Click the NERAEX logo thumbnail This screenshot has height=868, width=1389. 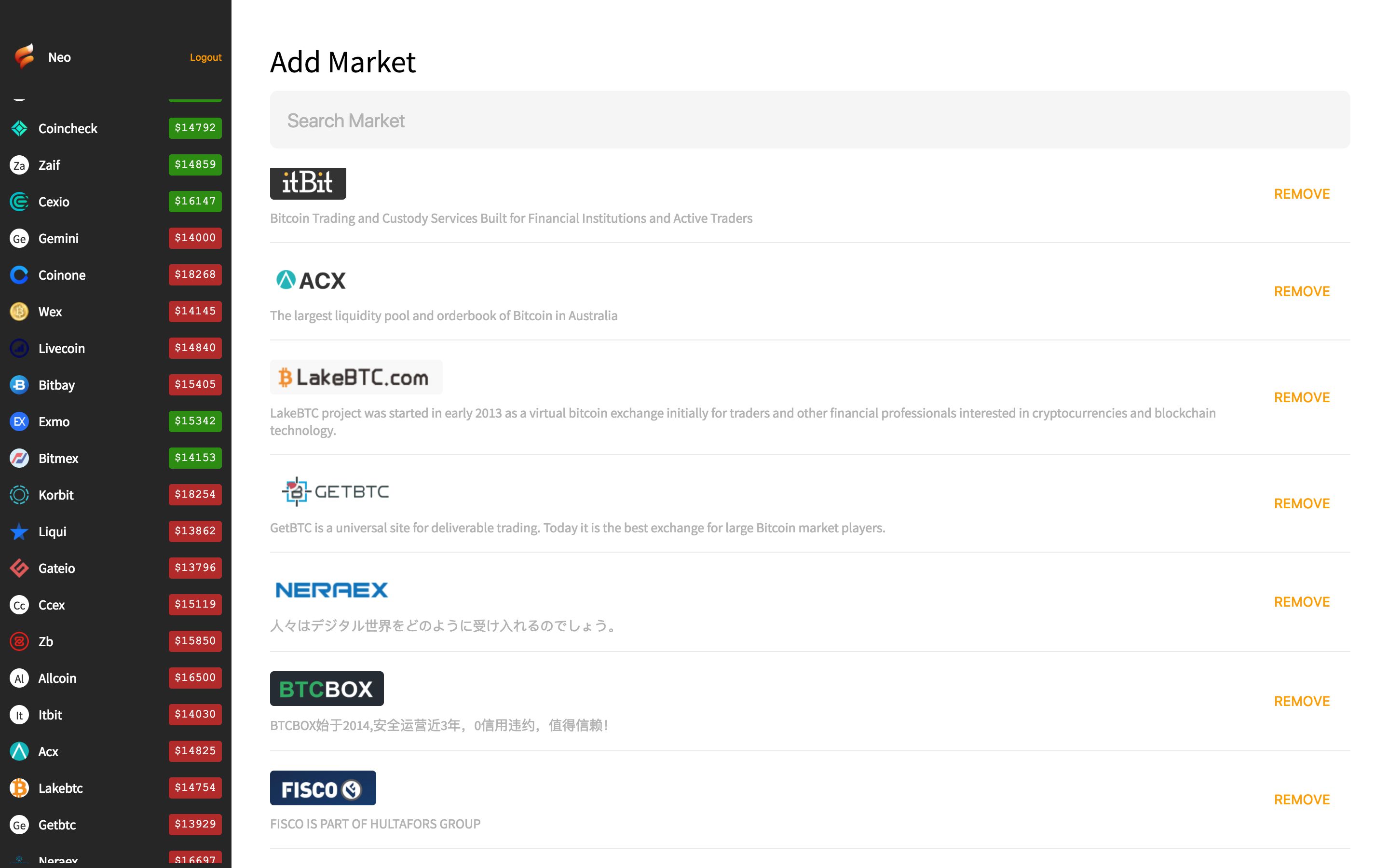click(x=332, y=590)
